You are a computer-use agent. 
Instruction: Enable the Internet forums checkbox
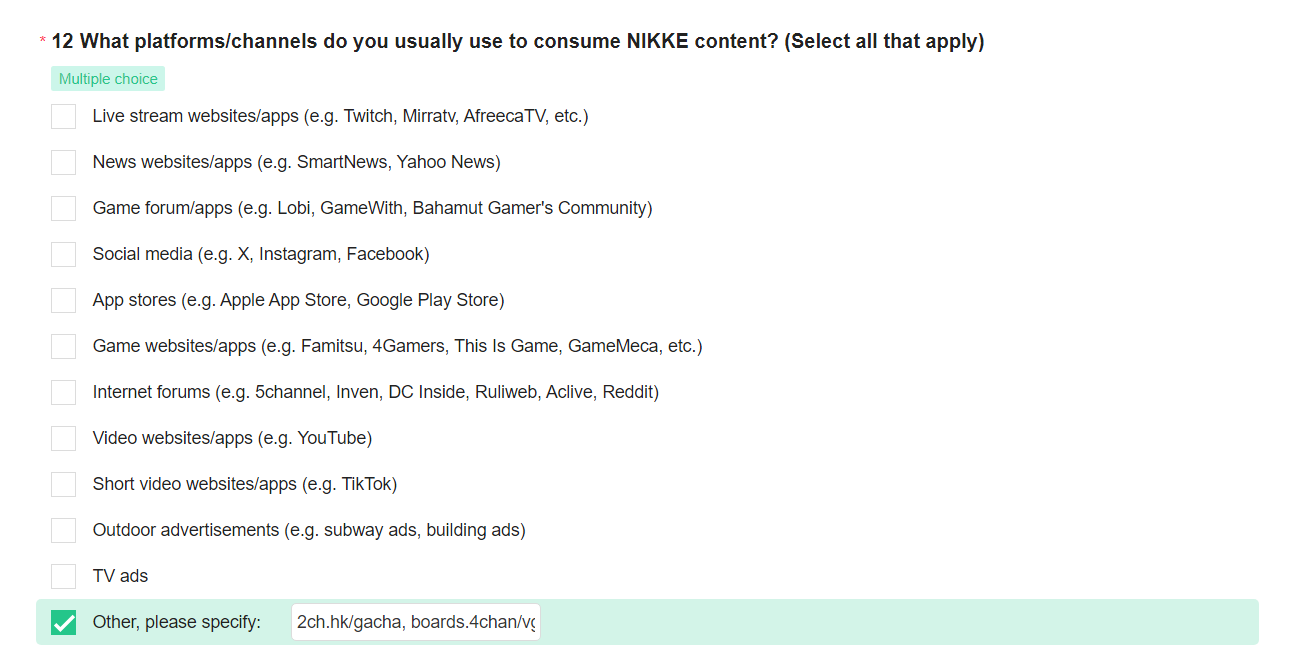[x=63, y=392]
